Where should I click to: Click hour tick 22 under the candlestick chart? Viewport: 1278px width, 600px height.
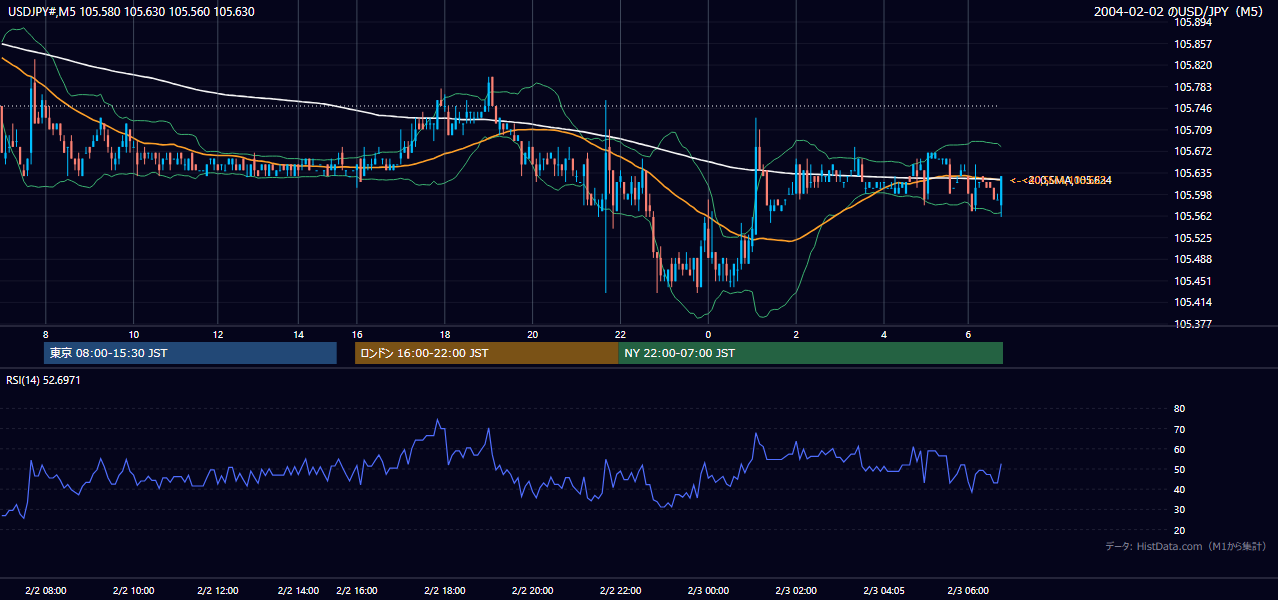pos(620,334)
